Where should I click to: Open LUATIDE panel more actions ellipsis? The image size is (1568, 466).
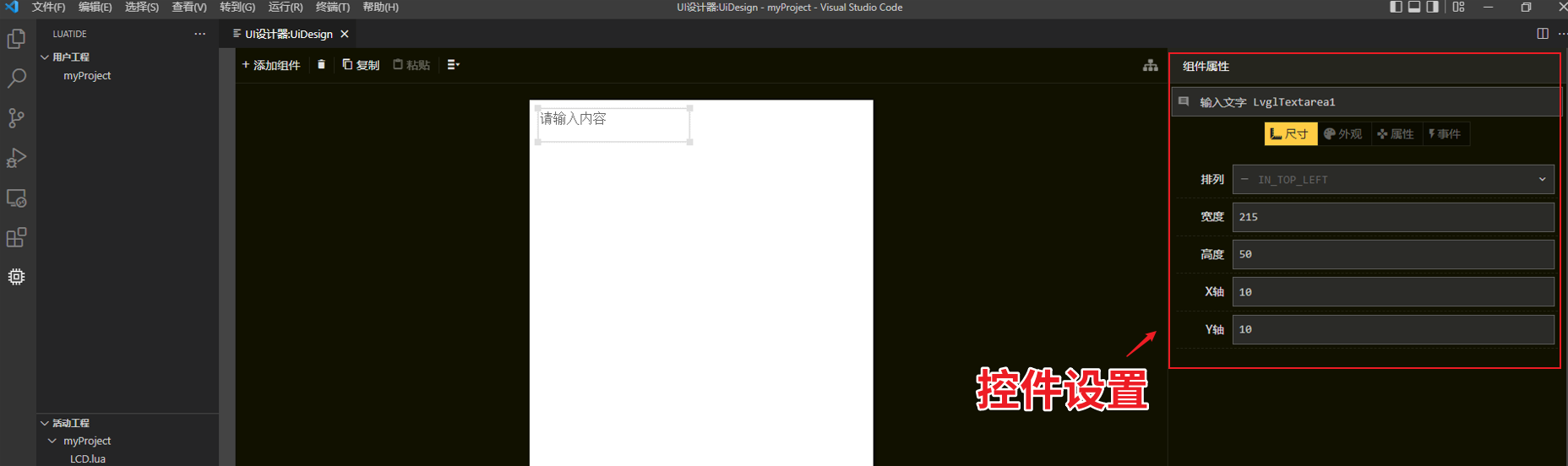[x=199, y=34]
